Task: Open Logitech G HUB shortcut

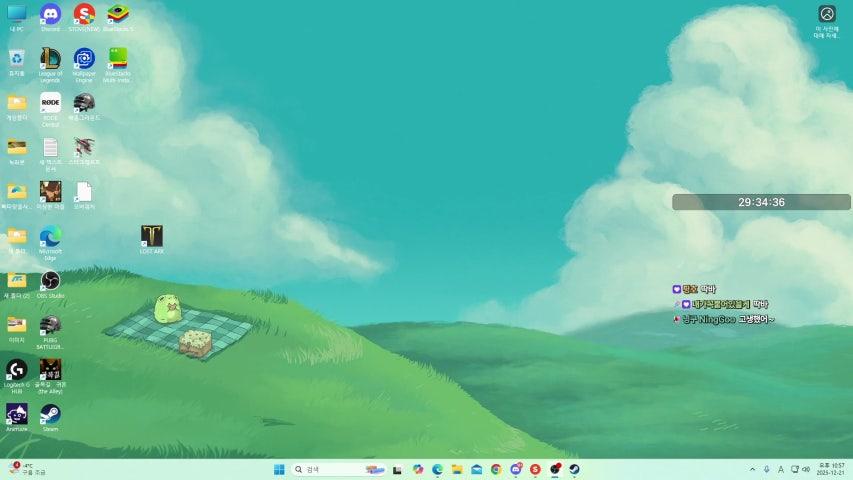Action: [17, 376]
